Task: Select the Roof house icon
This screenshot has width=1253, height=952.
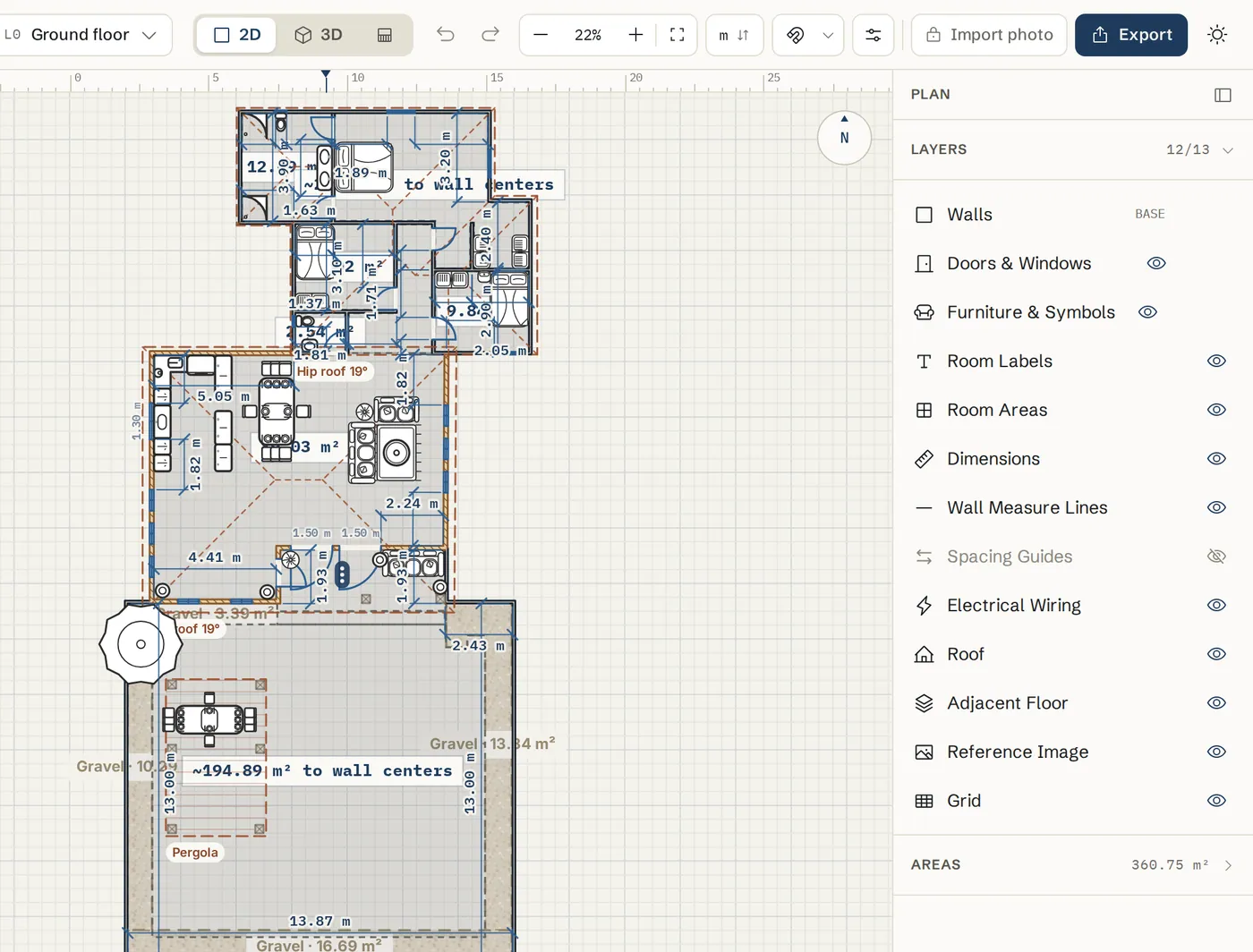Action: [x=925, y=655]
